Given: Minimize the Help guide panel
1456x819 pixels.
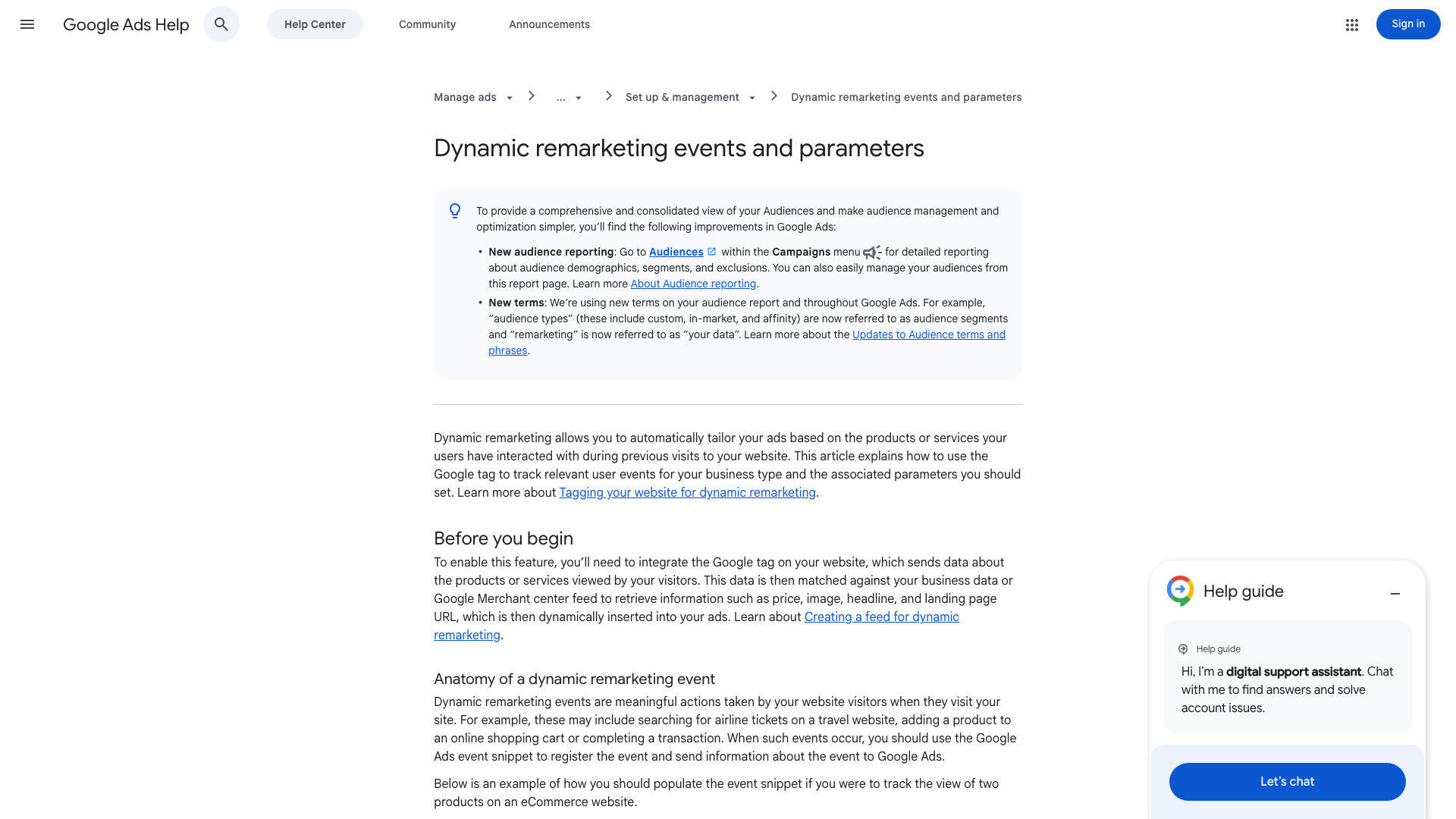Looking at the screenshot, I should pyautogui.click(x=1395, y=594).
